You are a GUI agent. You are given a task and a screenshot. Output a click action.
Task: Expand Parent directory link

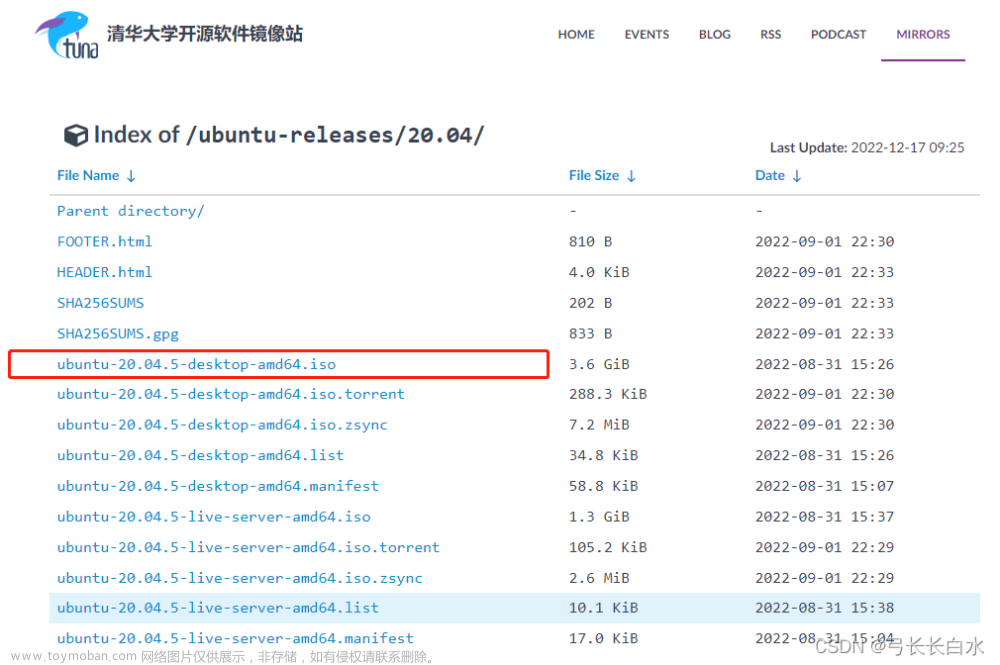(129, 210)
